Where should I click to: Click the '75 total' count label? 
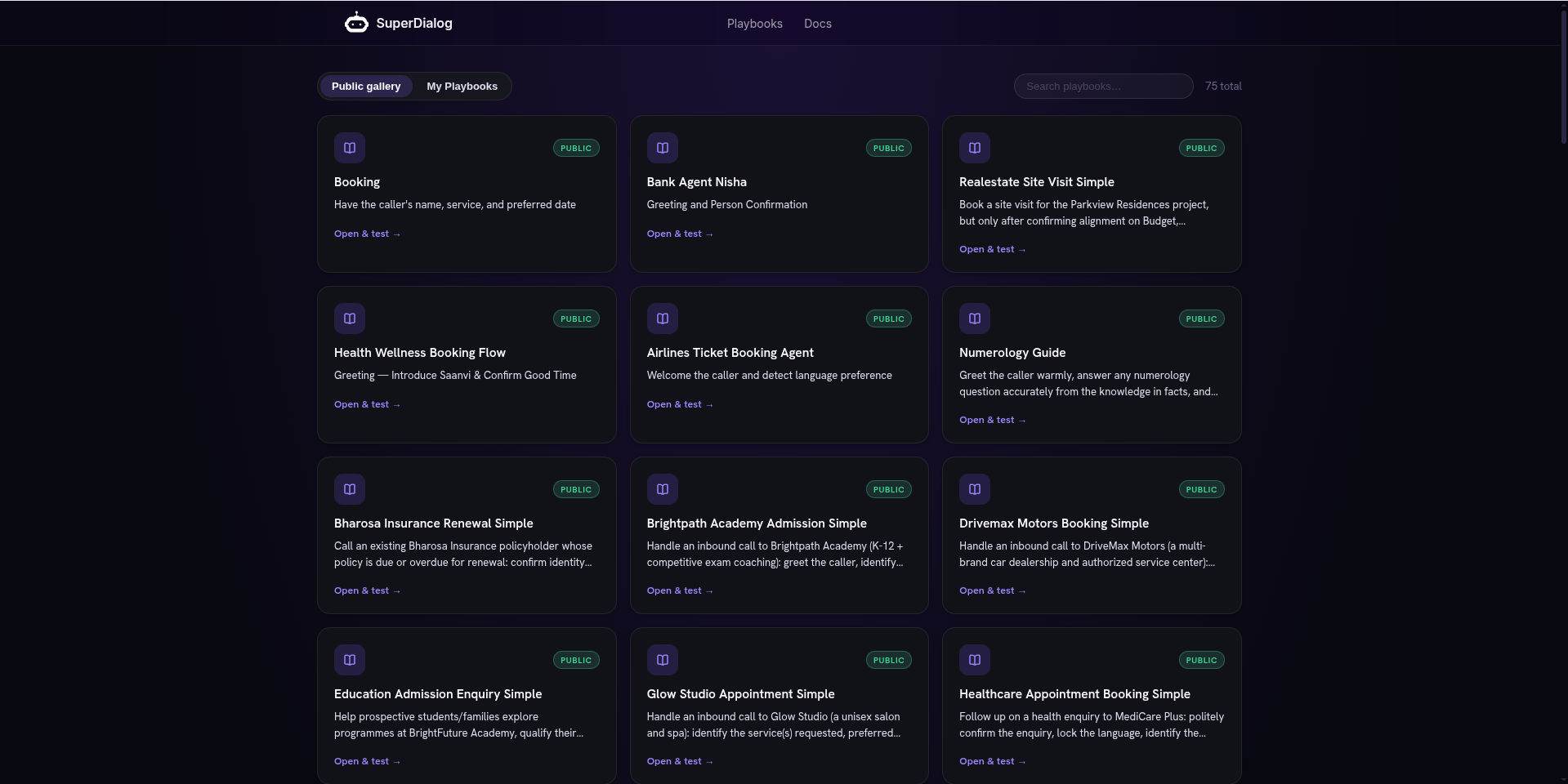1223,86
